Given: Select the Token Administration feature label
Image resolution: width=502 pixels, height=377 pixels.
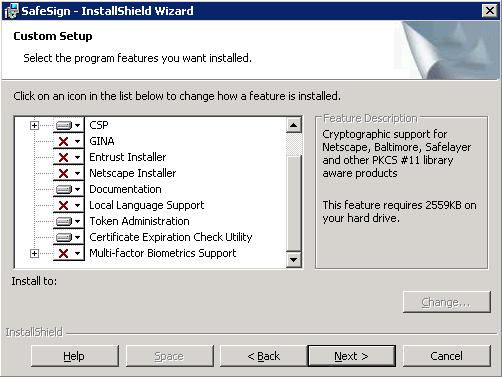Looking at the screenshot, I should click(139, 221).
